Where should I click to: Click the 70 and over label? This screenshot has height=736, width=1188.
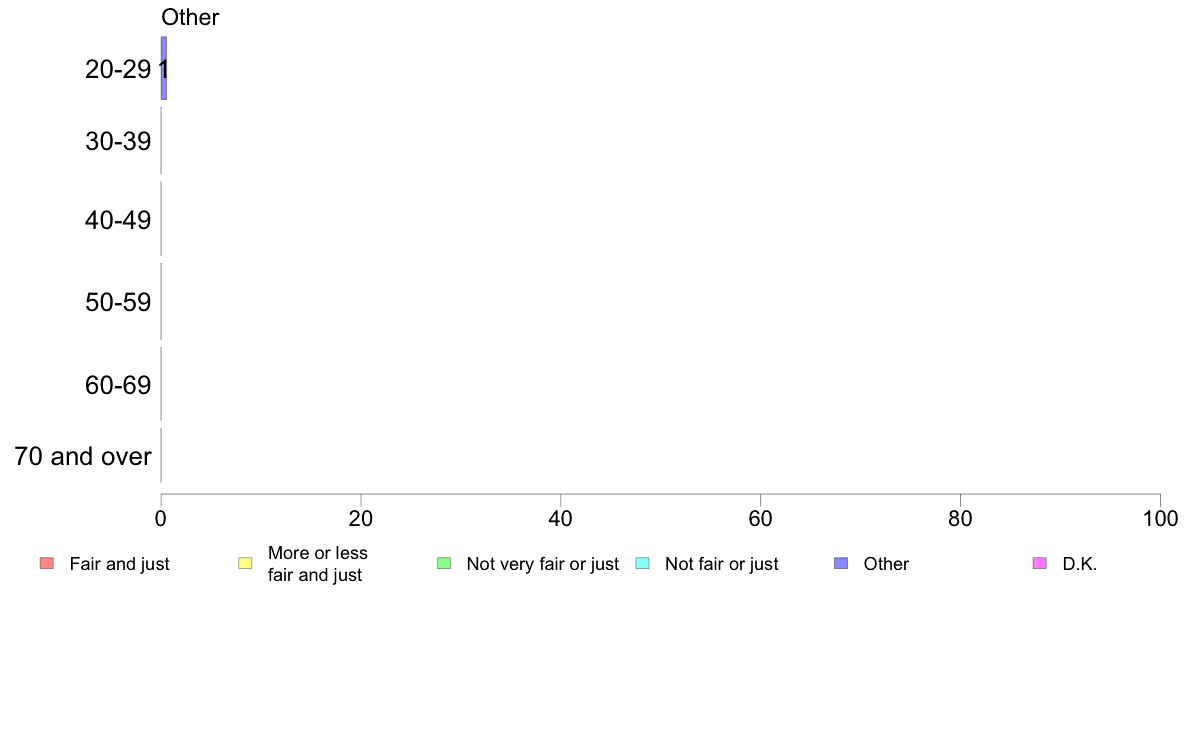83,456
